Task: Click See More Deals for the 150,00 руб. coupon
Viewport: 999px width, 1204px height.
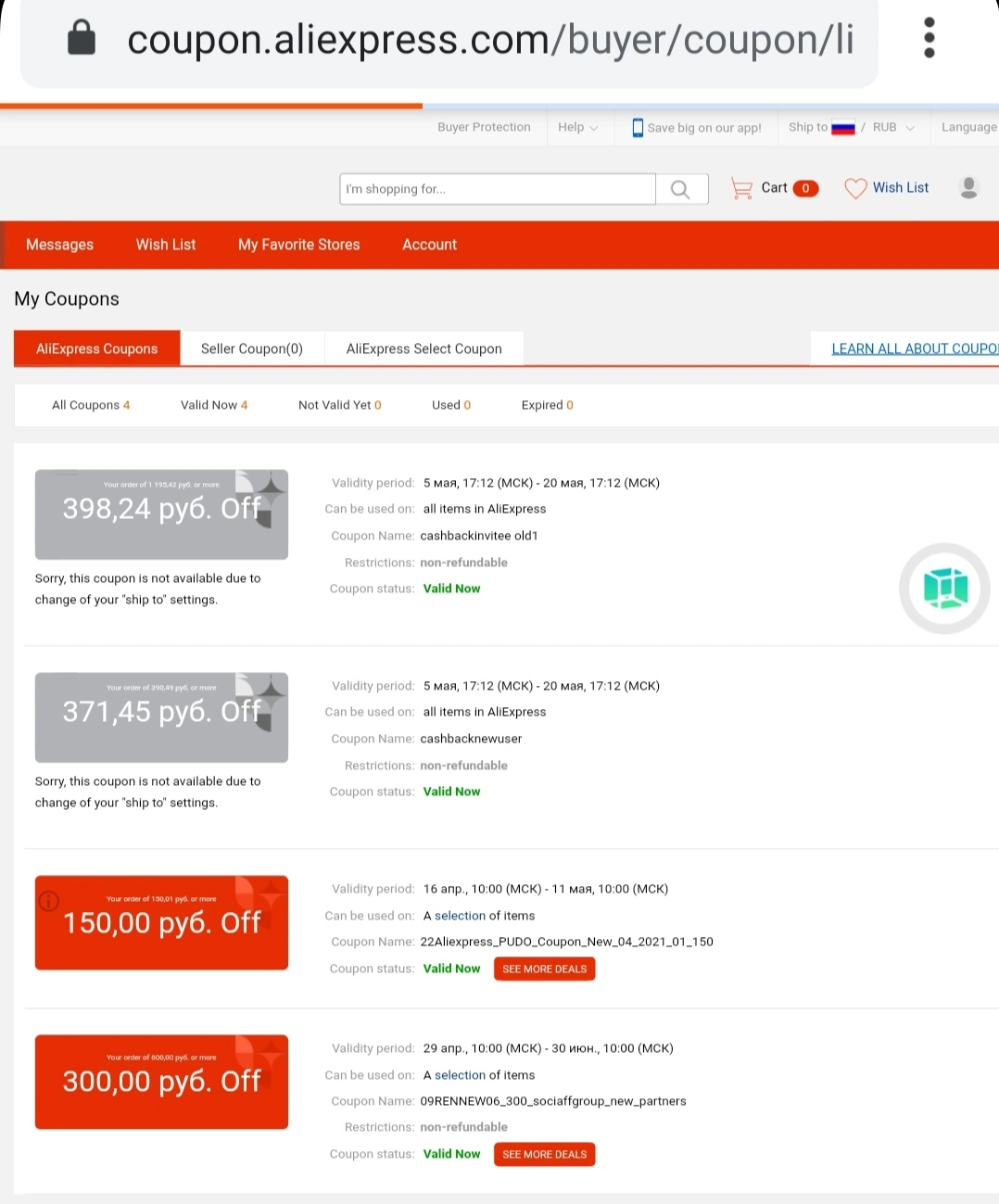Action: tap(545, 969)
